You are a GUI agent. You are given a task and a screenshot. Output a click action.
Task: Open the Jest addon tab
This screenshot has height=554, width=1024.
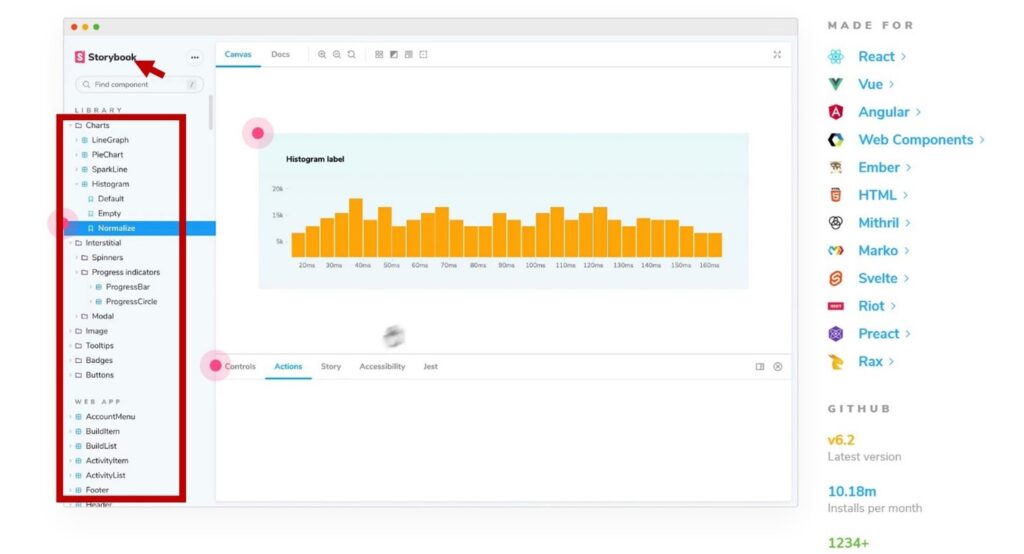[430, 367]
